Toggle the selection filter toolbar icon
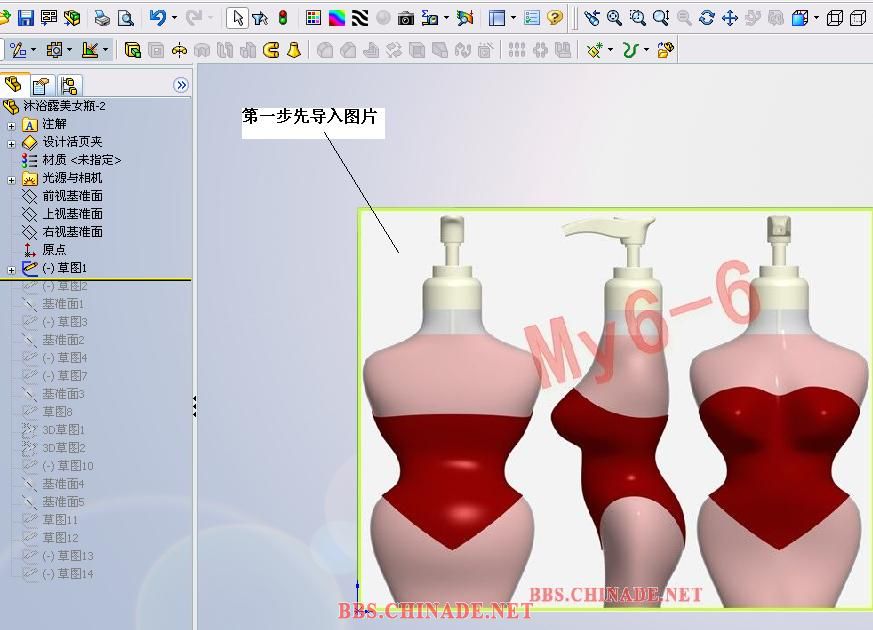The width and height of the screenshot is (873, 630). point(260,18)
